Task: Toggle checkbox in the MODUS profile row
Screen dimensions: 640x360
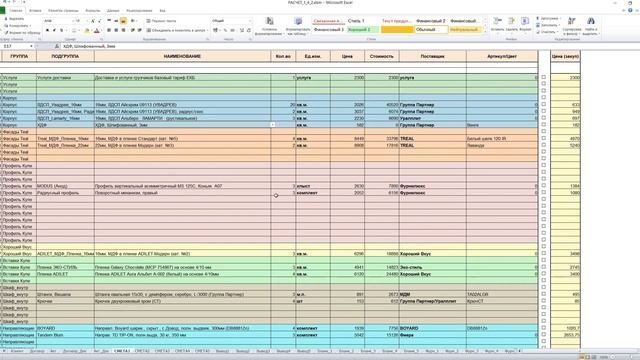Action: (x=544, y=185)
